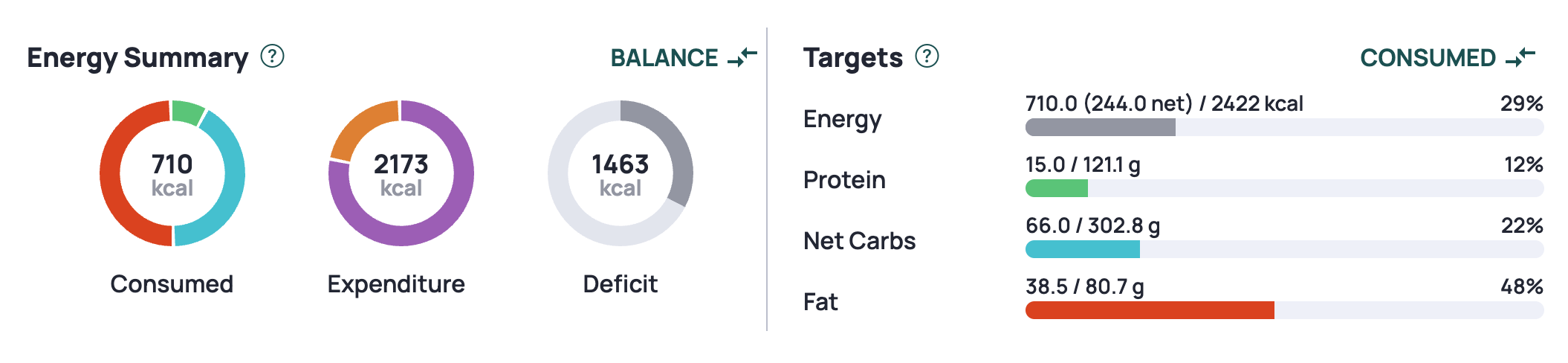Viewport: 1568px width, 363px height.
Task: Open the Fat target row label
Action: 820,302
